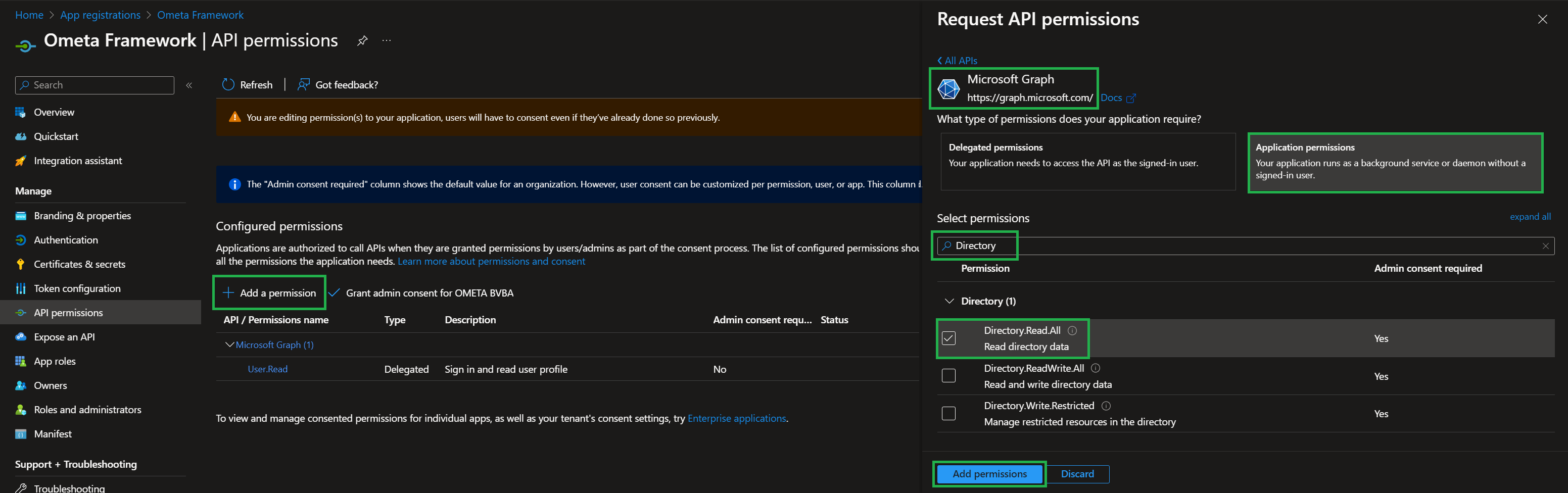Open API permissions menu item
Screen dimensions: 1568x493
click(101, 313)
